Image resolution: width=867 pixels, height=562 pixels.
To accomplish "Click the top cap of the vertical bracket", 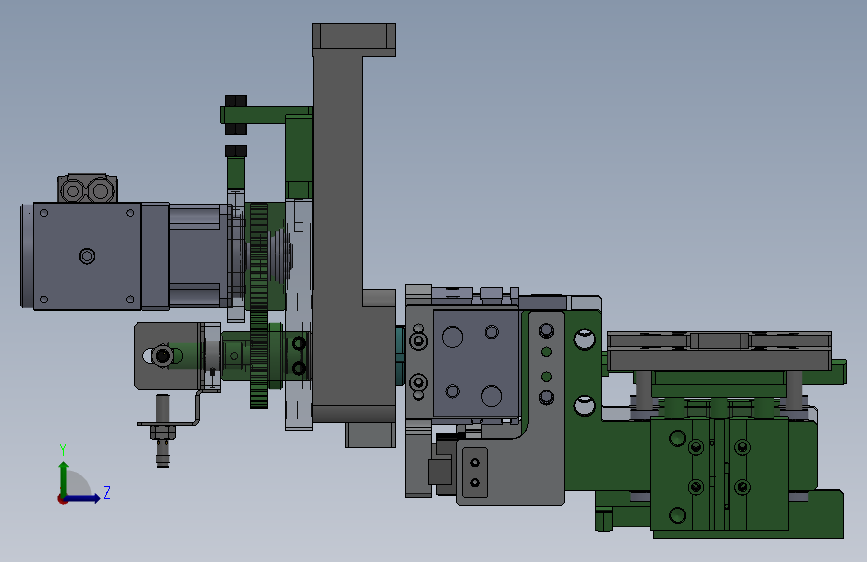I will [x=354, y=39].
